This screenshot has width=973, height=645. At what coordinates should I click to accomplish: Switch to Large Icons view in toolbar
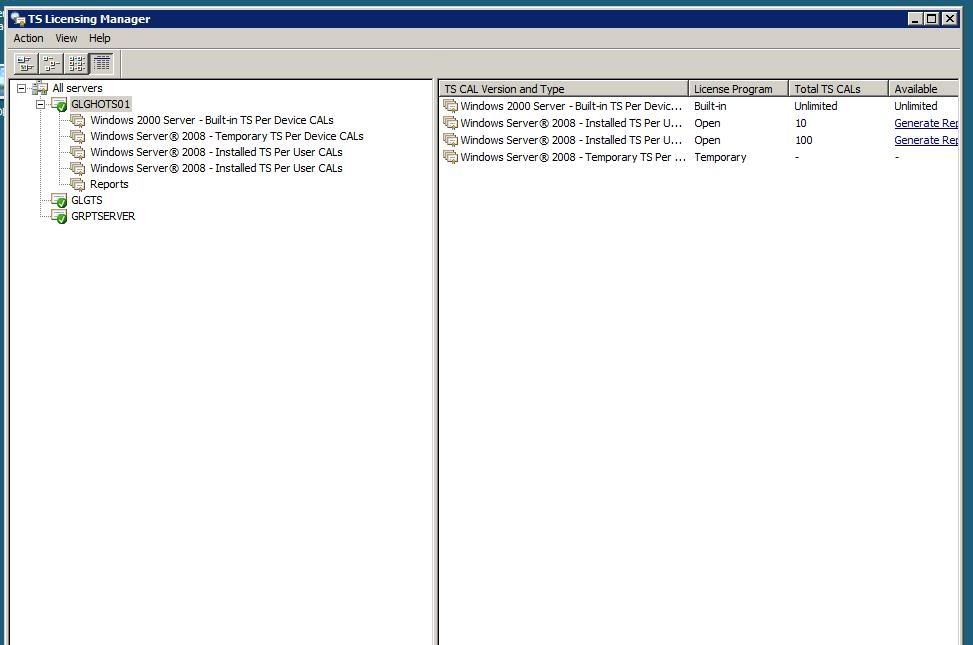(x=25, y=63)
